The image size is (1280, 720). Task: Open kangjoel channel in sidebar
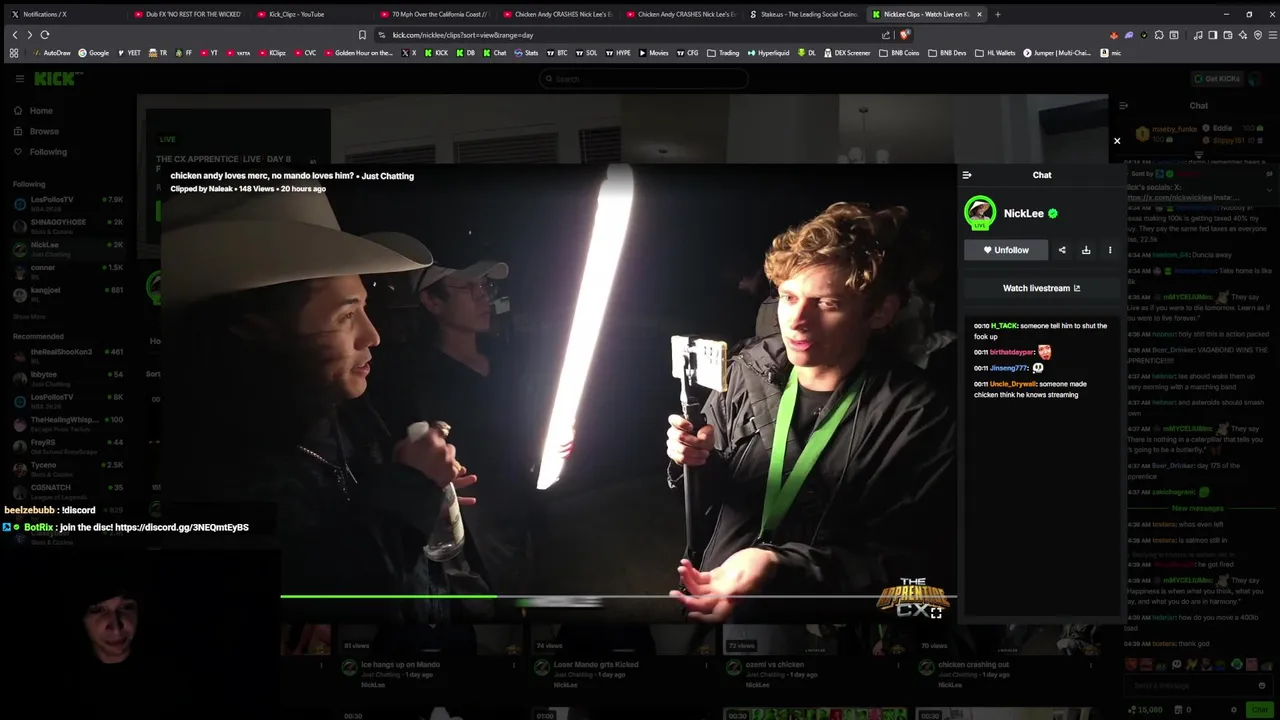tap(68, 294)
